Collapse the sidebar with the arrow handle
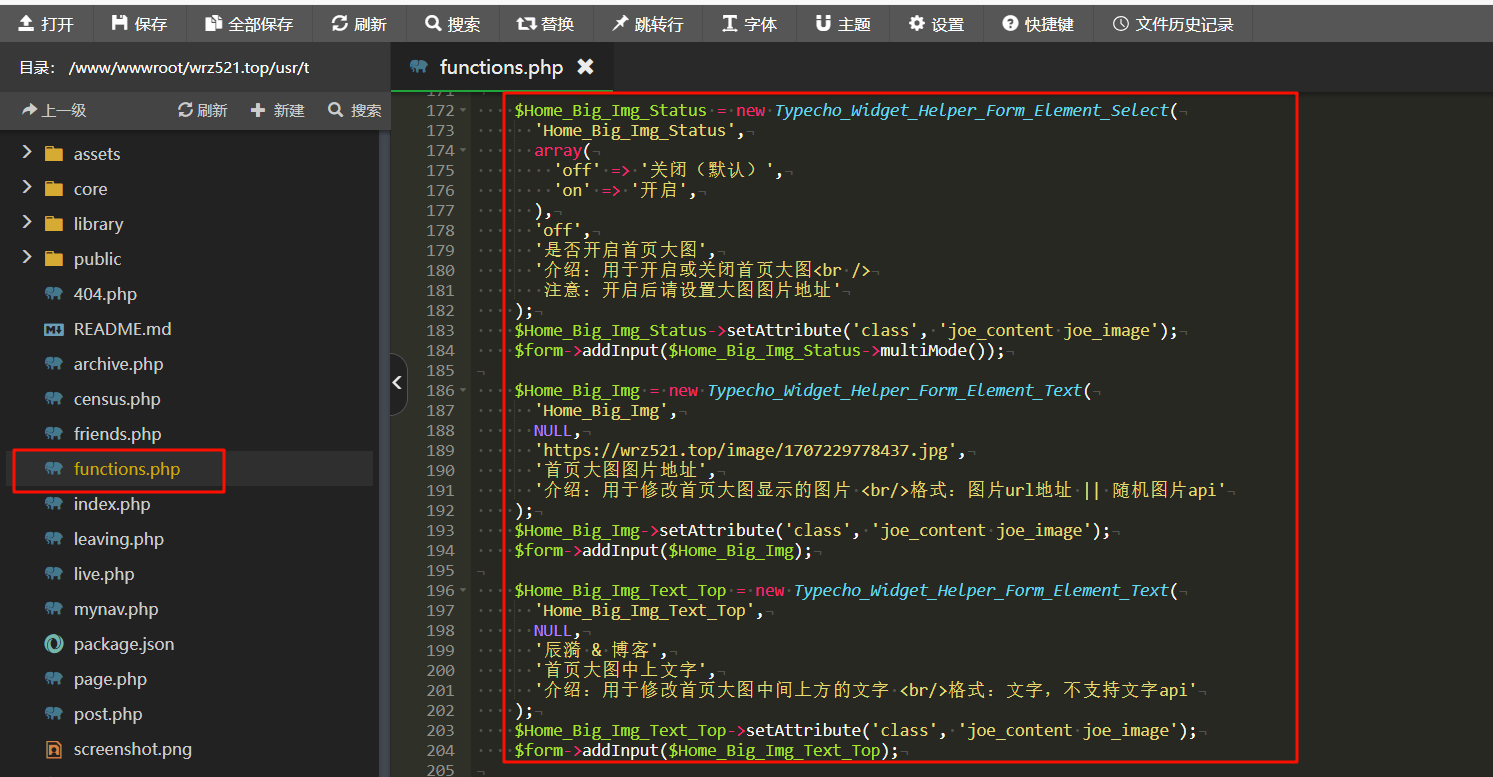Image resolution: width=1493 pixels, height=777 pixels. [398, 383]
